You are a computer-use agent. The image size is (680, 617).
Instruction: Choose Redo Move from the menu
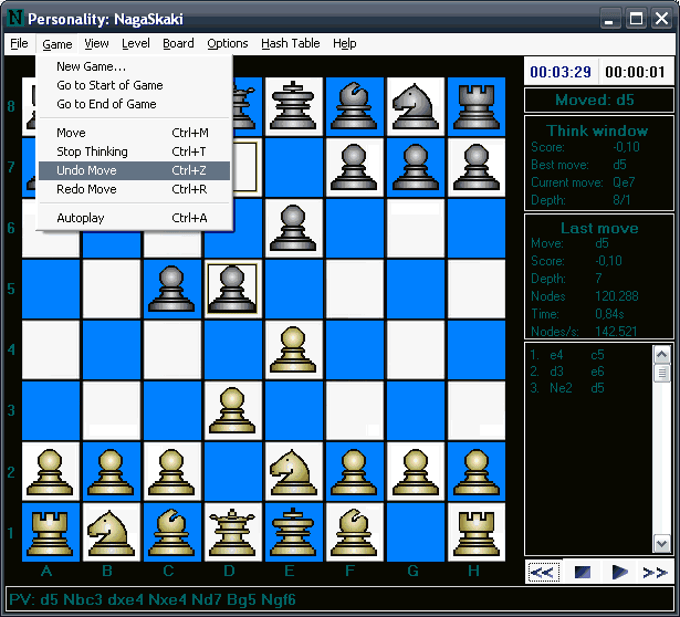pos(134,189)
